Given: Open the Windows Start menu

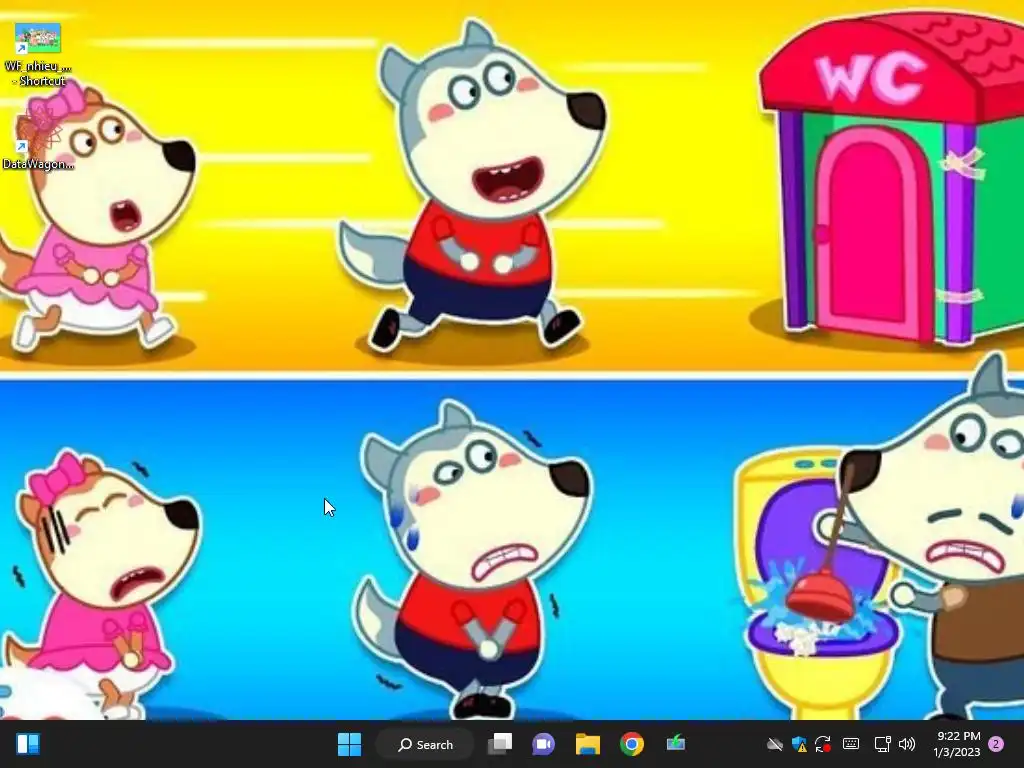Looking at the screenshot, I should [349, 744].
